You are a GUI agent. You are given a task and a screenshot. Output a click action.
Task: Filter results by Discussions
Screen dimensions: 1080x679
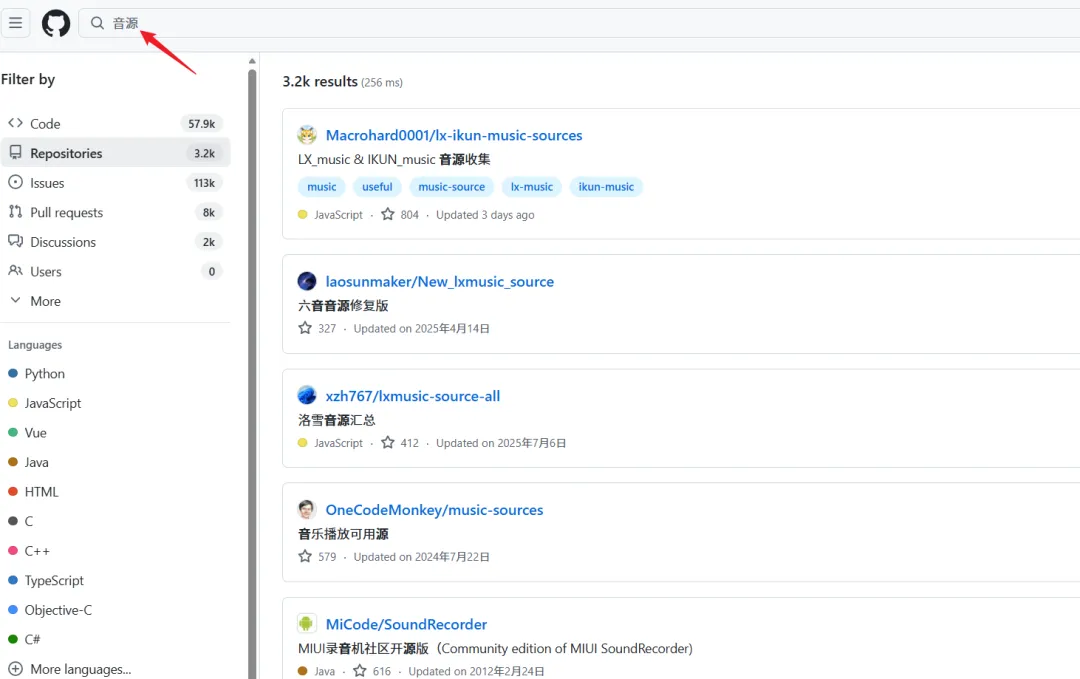click(115, 242)
